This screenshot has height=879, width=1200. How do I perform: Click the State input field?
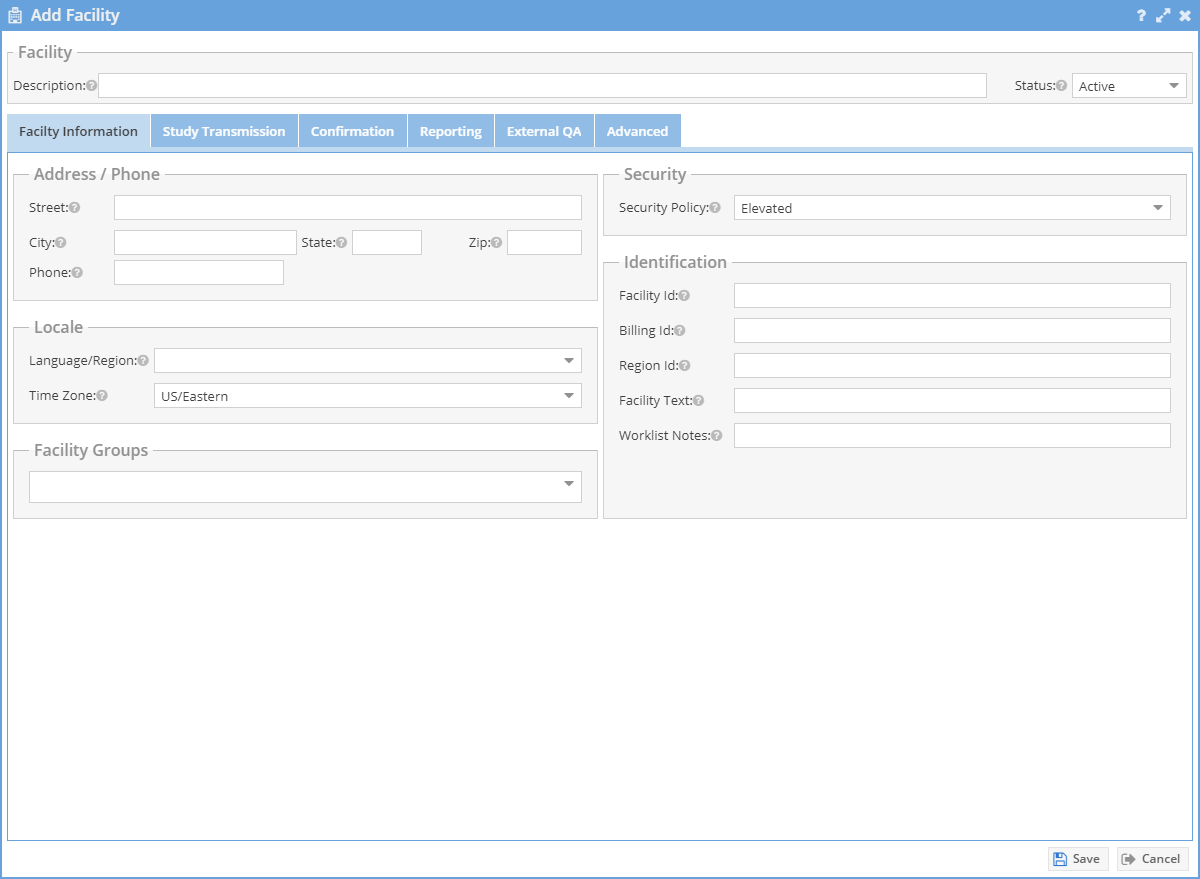point(387,243)
